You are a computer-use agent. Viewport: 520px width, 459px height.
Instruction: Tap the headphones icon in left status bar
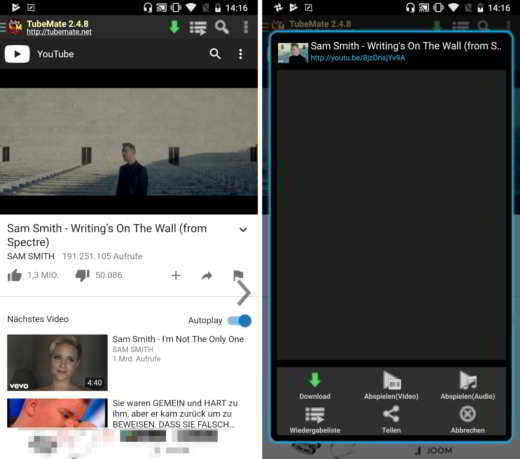pos(148,7)
